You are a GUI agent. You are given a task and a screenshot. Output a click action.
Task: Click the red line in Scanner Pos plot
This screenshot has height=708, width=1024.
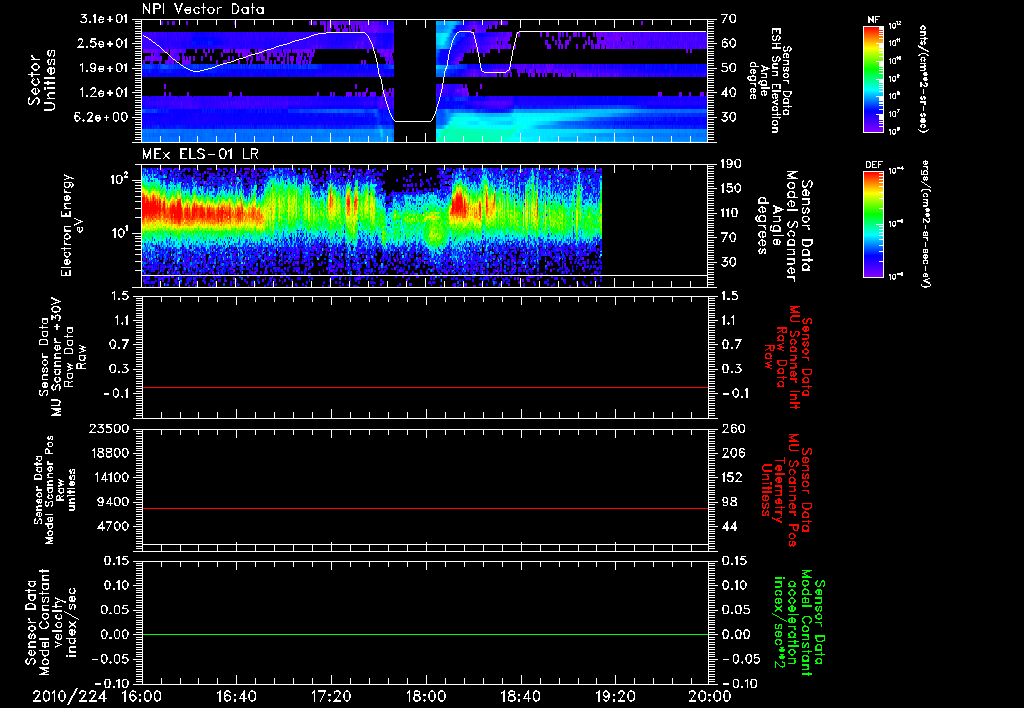pos(424,508)
